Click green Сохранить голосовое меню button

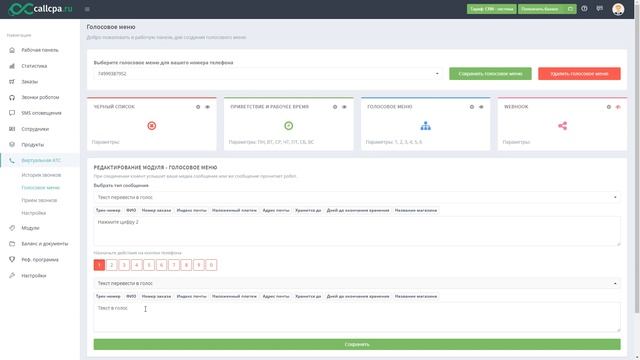coord(490,74)
